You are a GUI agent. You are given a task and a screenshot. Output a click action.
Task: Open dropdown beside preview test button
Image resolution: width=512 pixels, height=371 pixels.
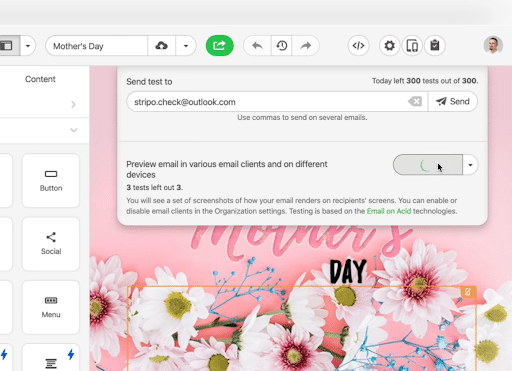470,165
